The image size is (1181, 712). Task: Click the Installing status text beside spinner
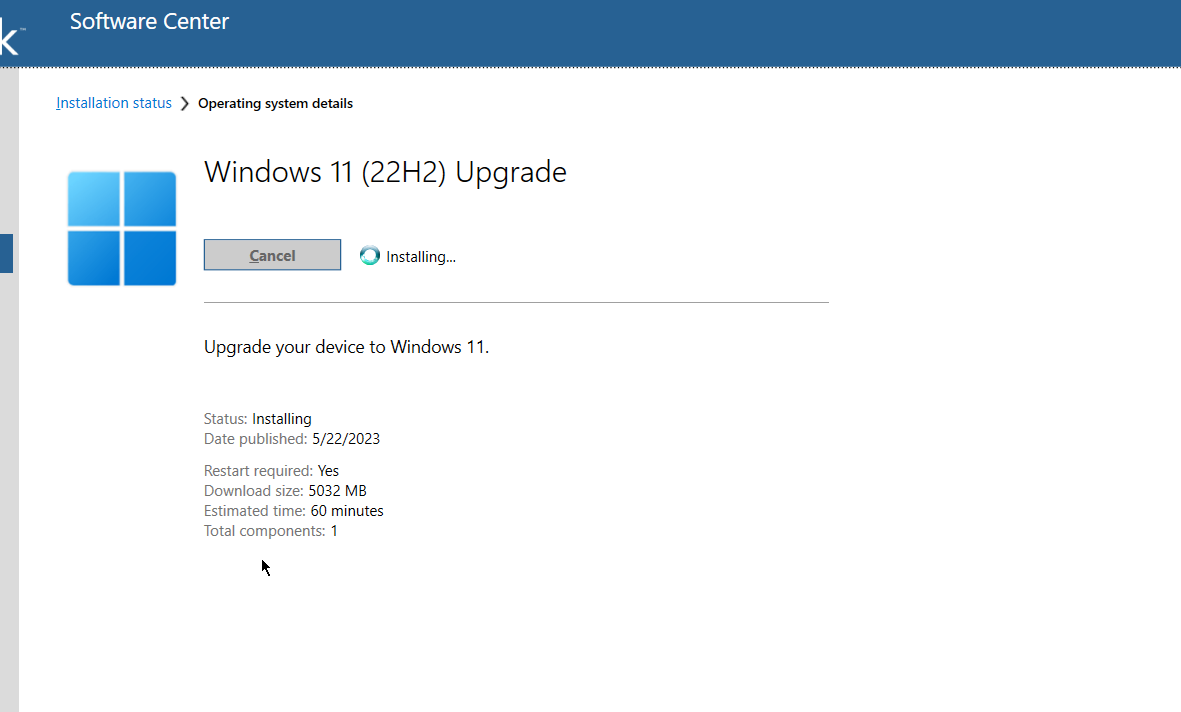pos(423,256)
